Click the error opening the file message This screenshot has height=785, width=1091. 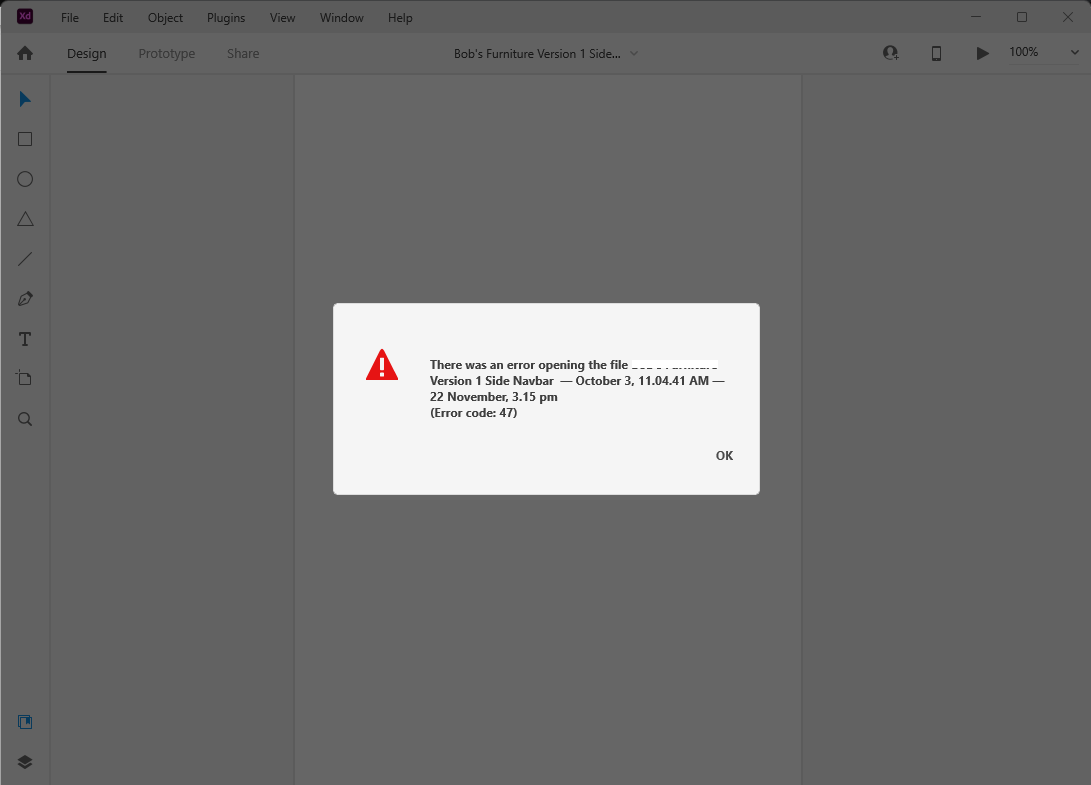[x=577, y=388]
